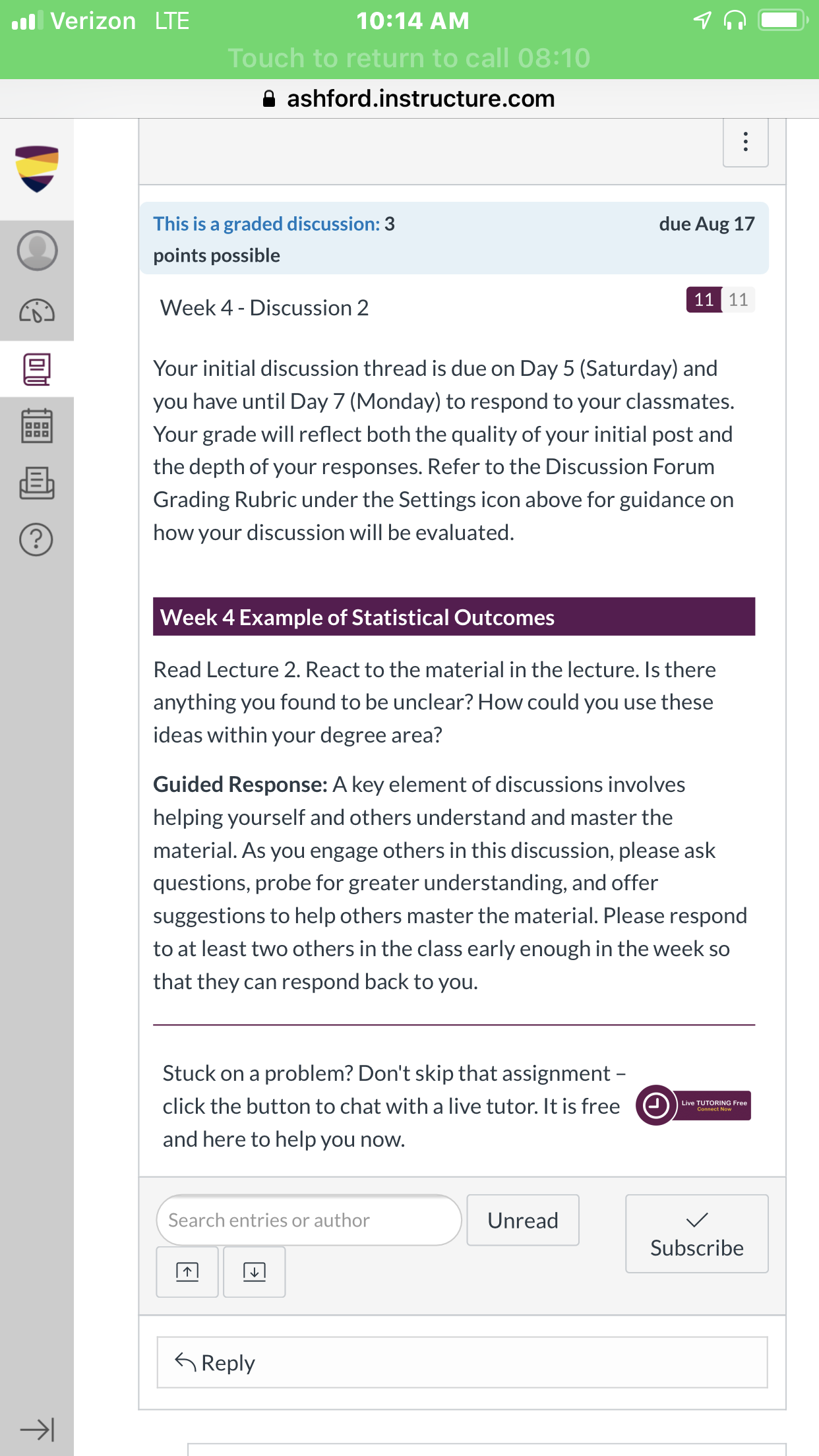The image size is (819, 1456).
Task: Toggle the Unread filter button
Action: click(523, 1220)
